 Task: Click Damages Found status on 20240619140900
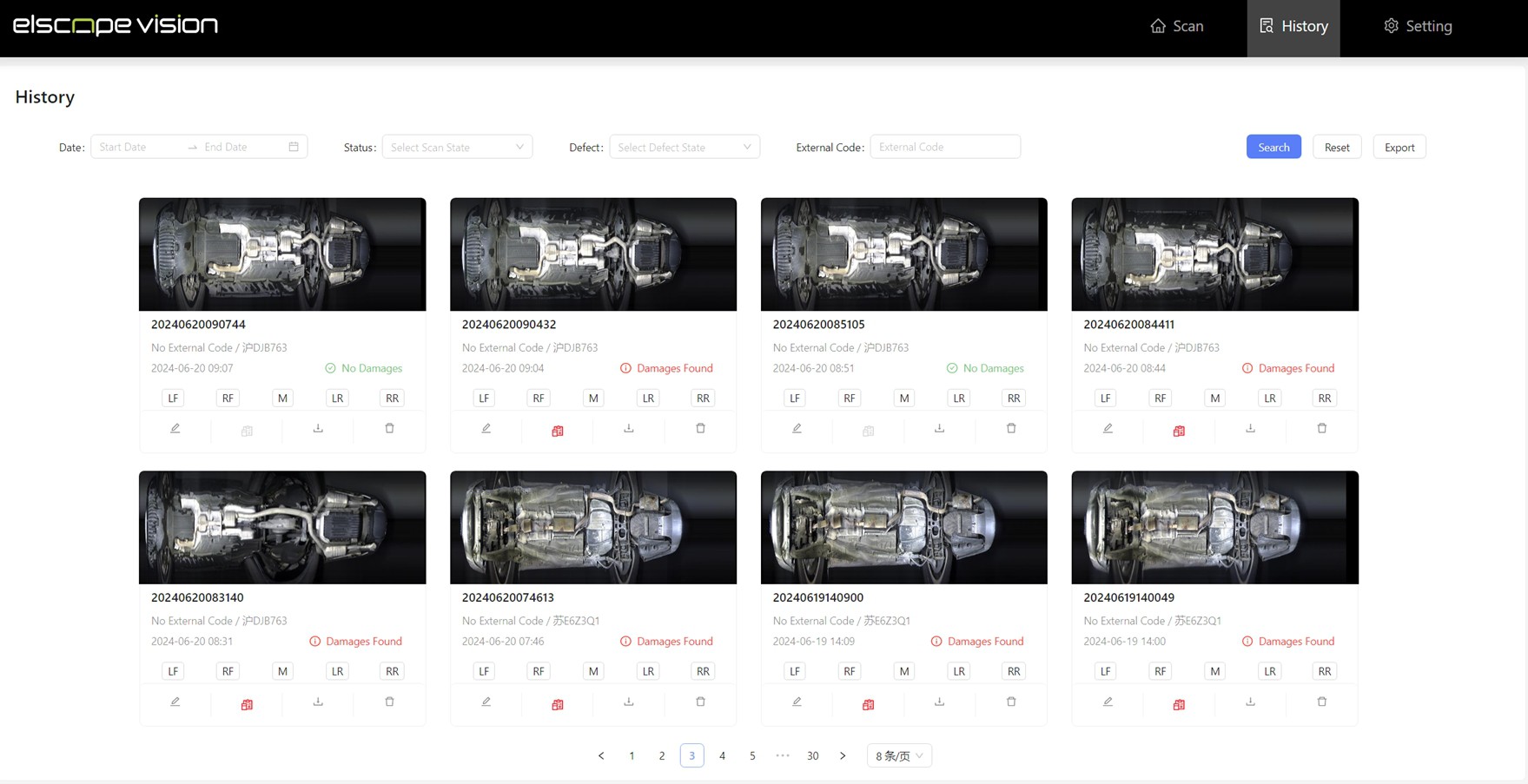coord(977,642)
